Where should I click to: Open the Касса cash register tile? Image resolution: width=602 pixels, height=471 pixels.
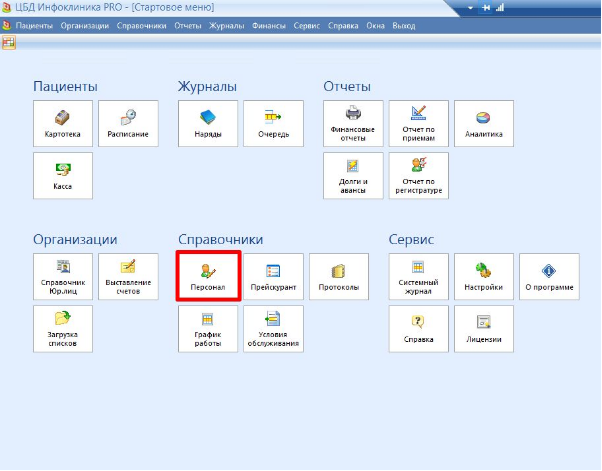(x=63, y=176)
